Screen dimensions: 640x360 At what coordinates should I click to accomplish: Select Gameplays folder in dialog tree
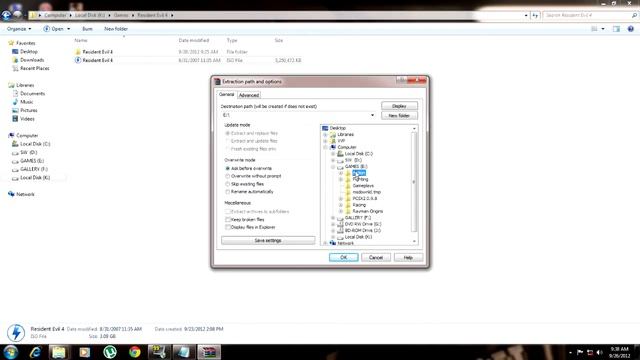[363, 186]
